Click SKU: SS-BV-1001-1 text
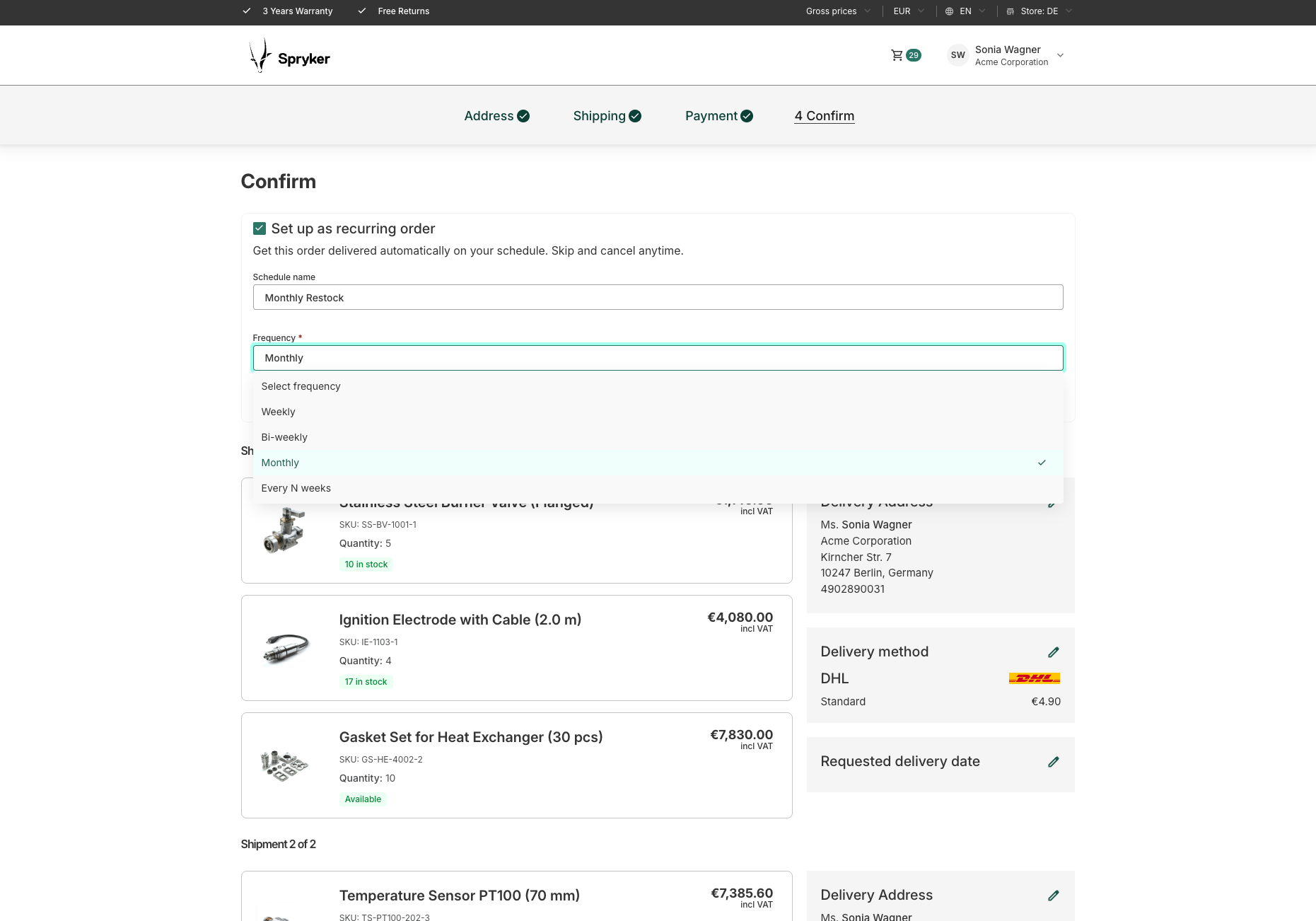Screen dimensions: 1316x921 [378, 525]
